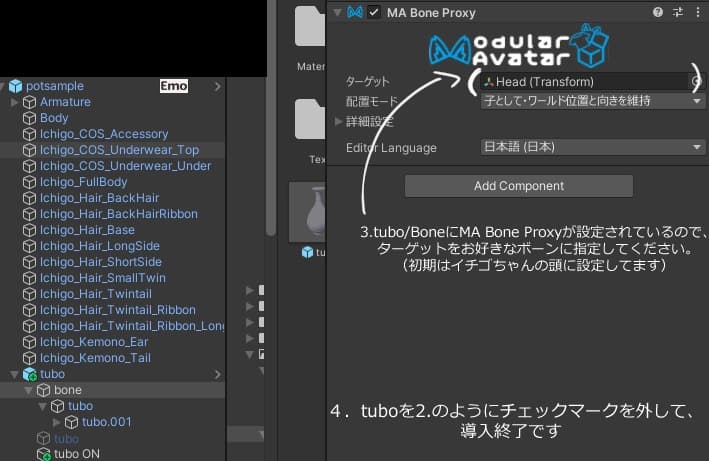Image resolution: width=709 pixels, height=461 pixels.
Task: Click the Ichigo_Hair_BackHairRibbon cube icon
Action: (29, 214)
